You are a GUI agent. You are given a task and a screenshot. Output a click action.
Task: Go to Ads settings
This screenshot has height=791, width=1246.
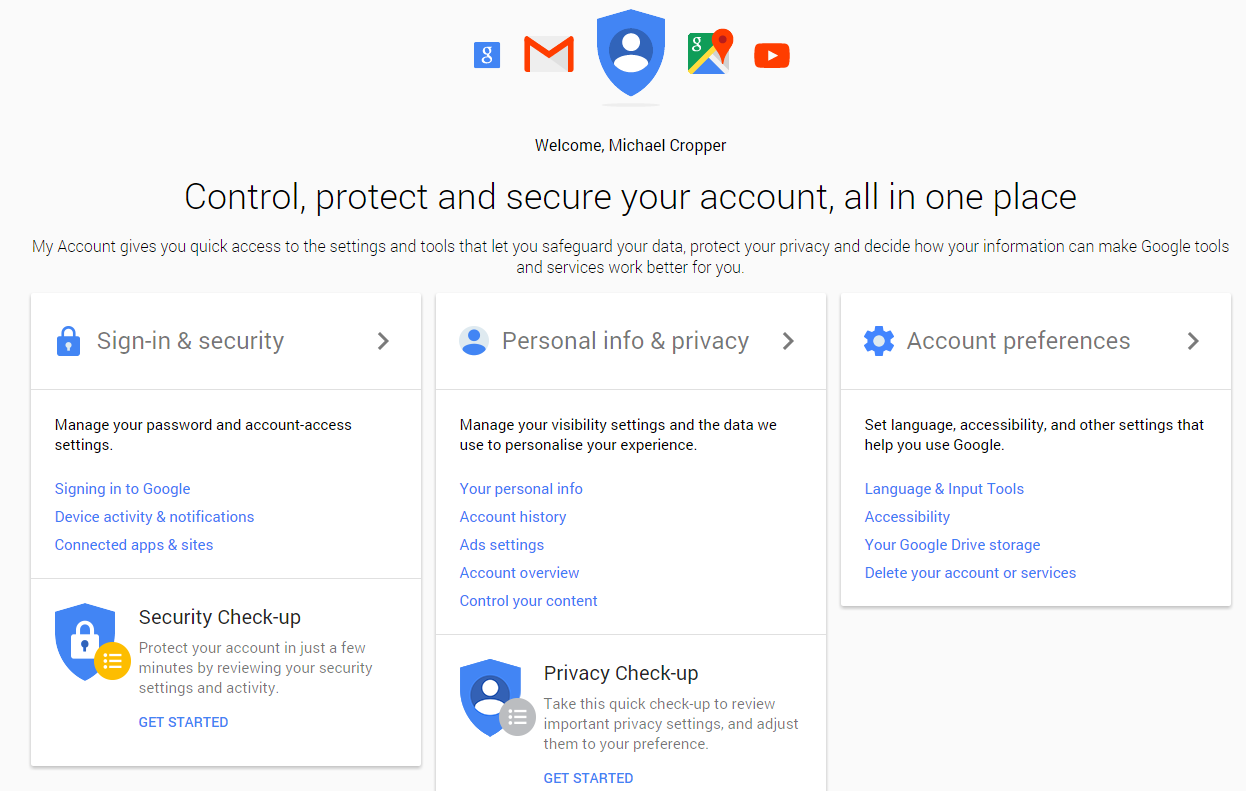[x=502, y=545]
